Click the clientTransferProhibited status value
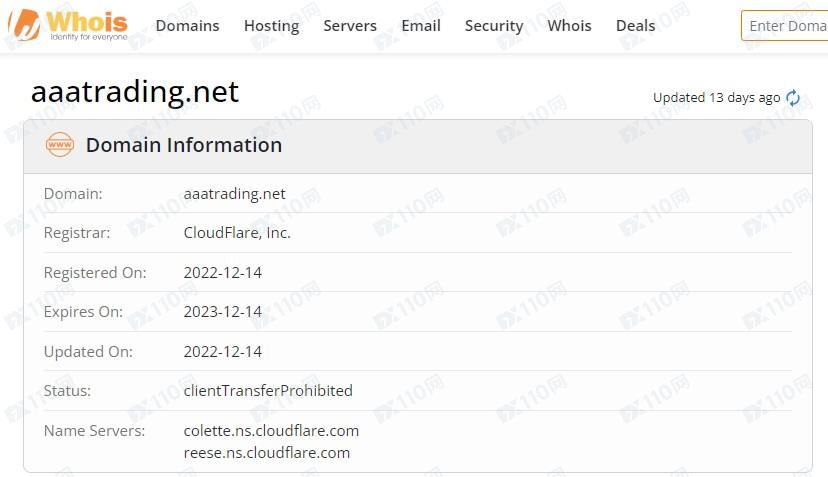Screen dimensions: 828x477 [x=268, y=391]
